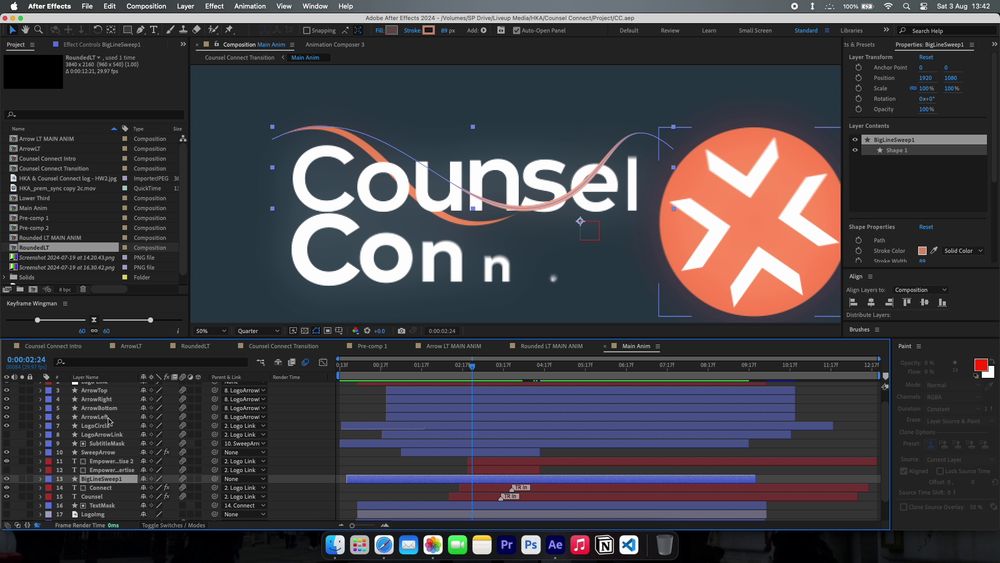
Task: Select the Main Anim composition in Project
Action: (x=33, y=208)
